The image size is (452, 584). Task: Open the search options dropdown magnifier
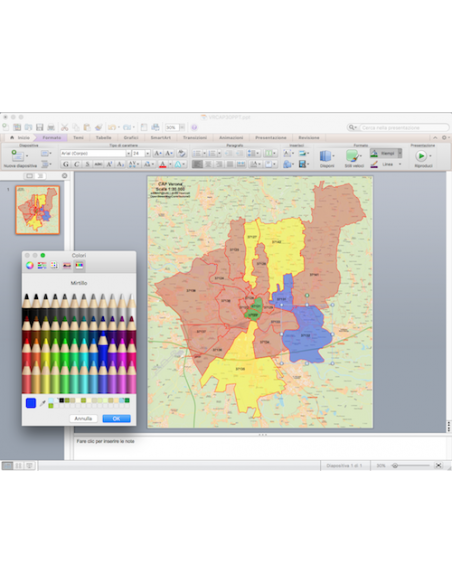(352, 127)
